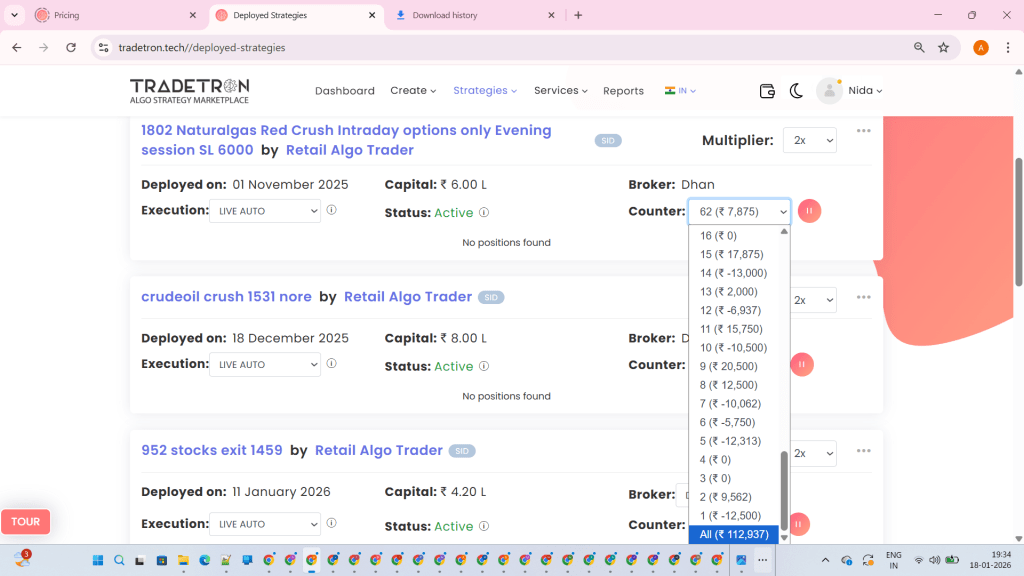This screenshot has height=576, width=1024.
Task: Click info icon beside Naturalgas Execution dropdown
Action: tap(331, 210)
